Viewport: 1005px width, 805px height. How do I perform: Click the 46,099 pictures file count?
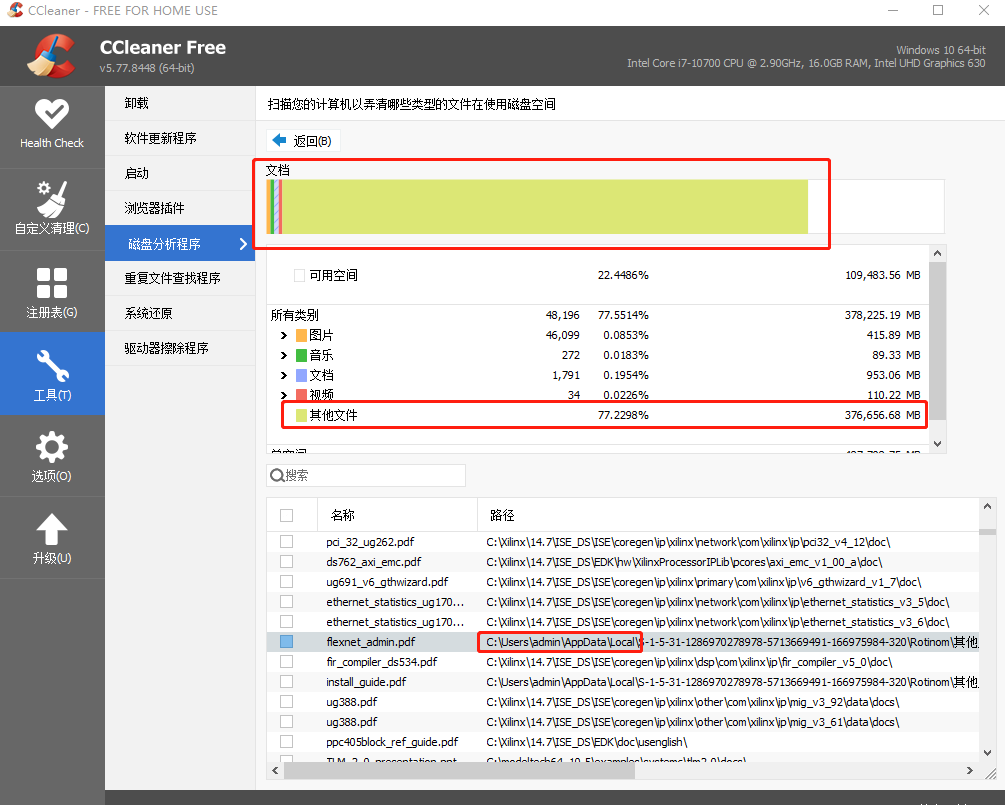563,335
